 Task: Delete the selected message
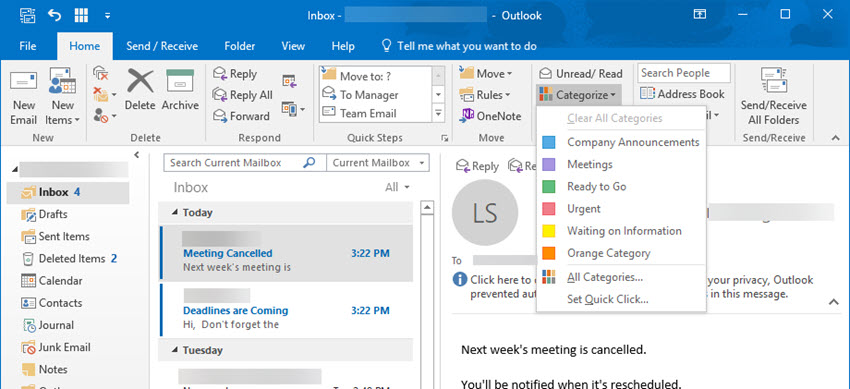click(x=140, y=89)
